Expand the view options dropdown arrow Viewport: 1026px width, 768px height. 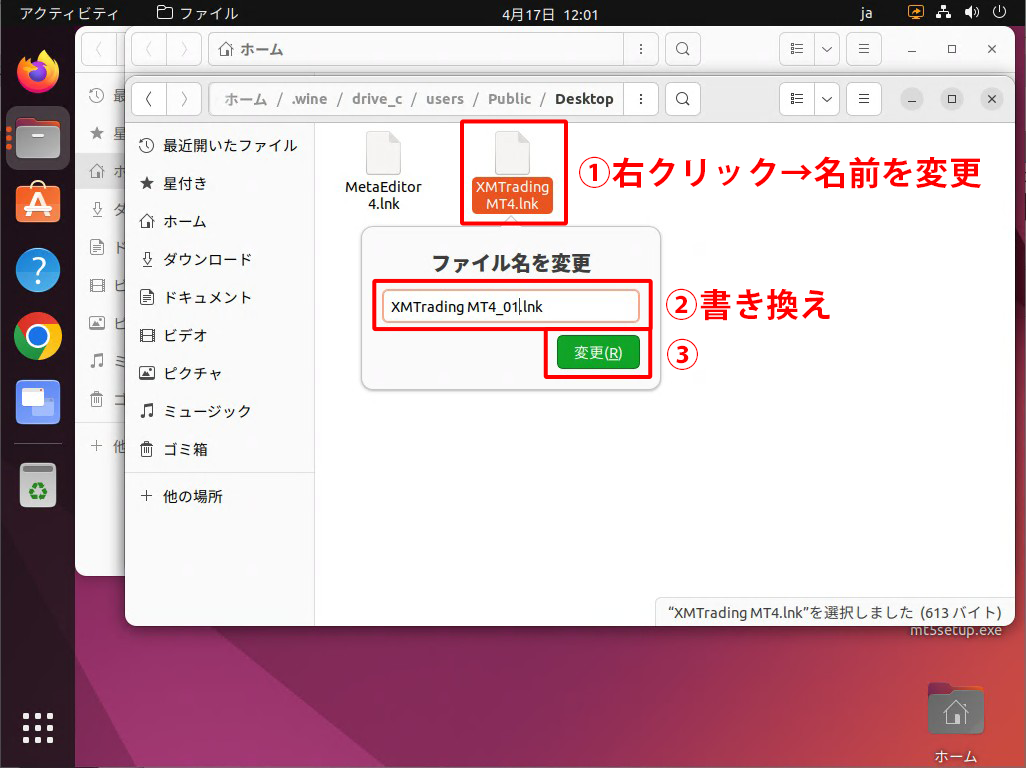[x=827, y=99]
